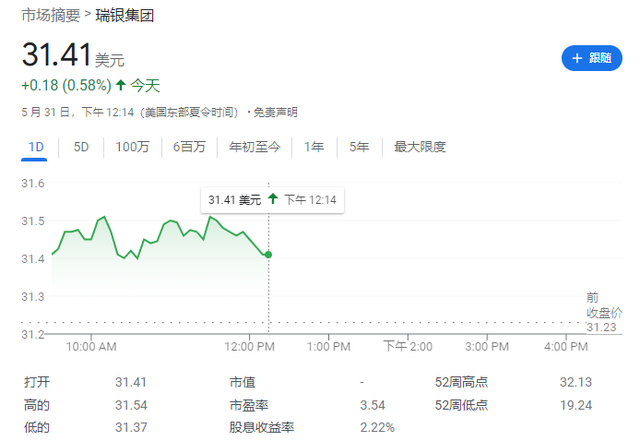Click the 10:00 AM axis label
Screen dimensions: 640x441
pyautogui.click(x=91, y=347)
